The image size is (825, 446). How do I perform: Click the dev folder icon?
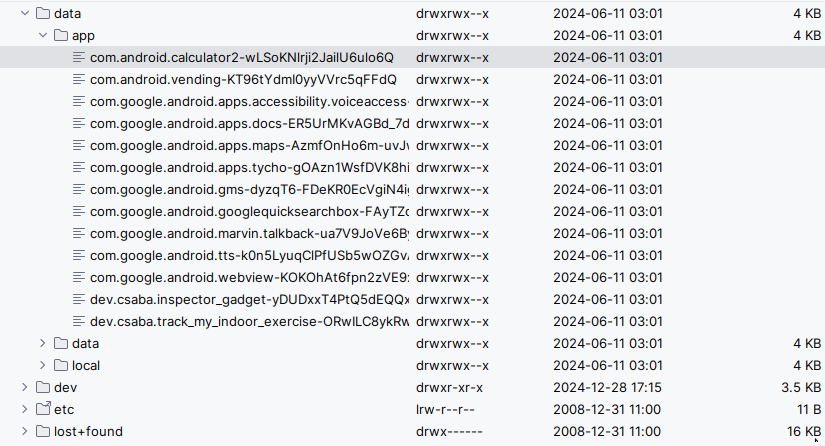(x=43, y=388)
